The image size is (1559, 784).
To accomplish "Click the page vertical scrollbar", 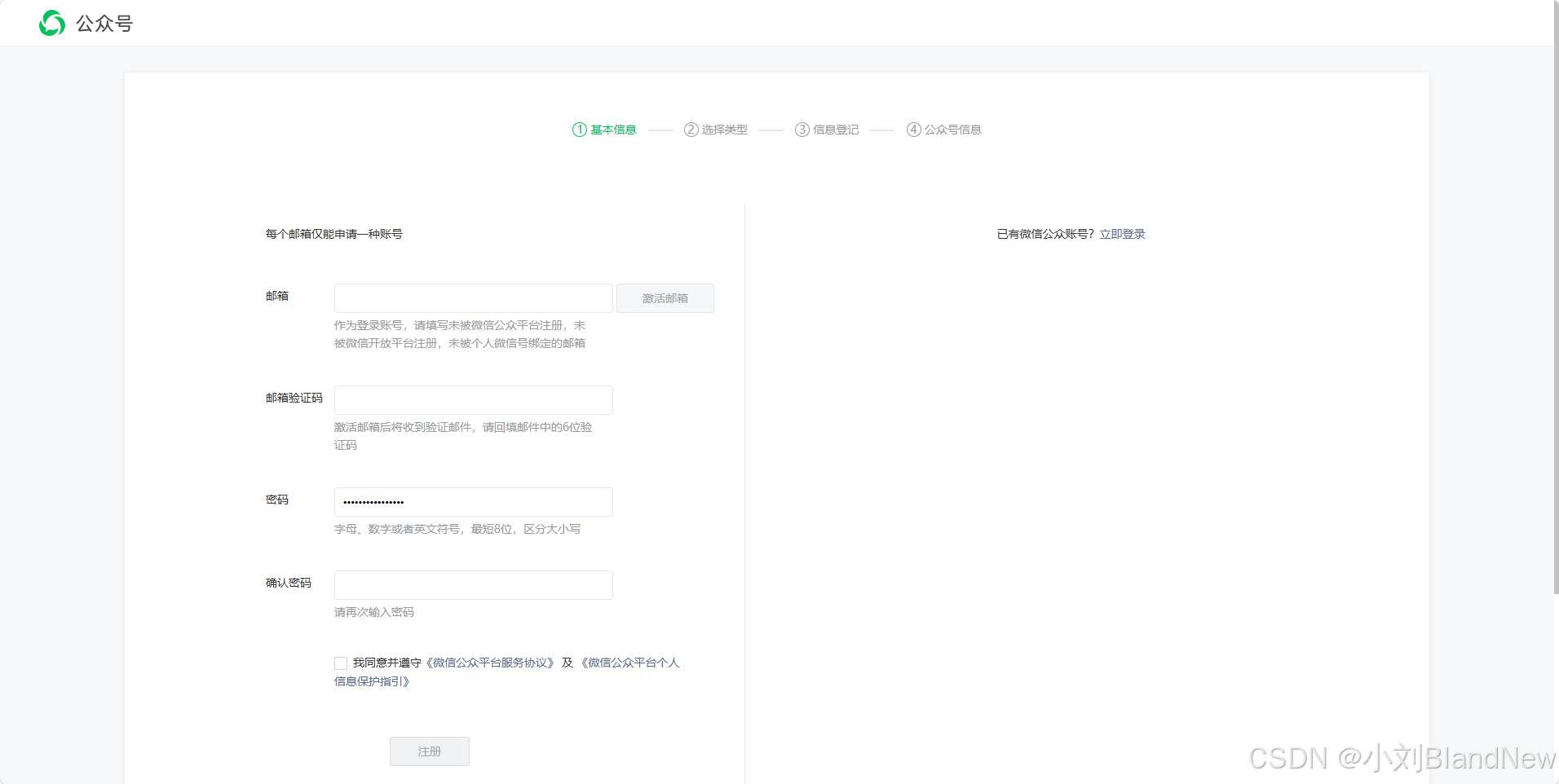I will point(1556,297).
